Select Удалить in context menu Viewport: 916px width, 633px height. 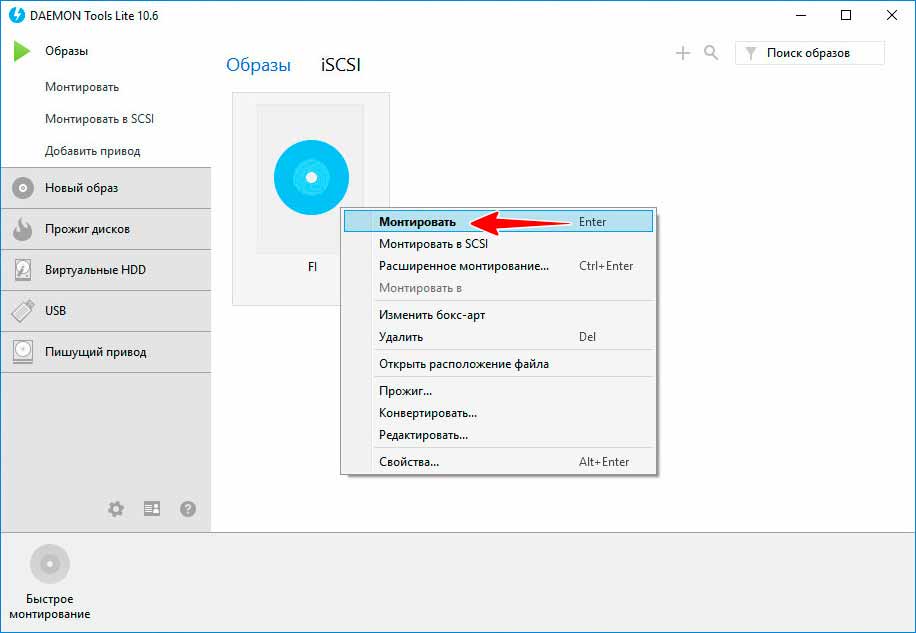click(498, 337)
